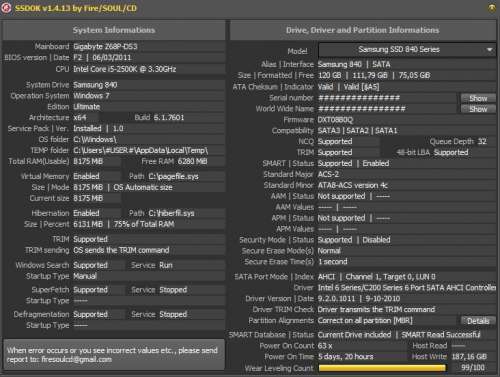Select mode value OS Automatic size
This screenshot has height=377, width=500.
(143, 187)
